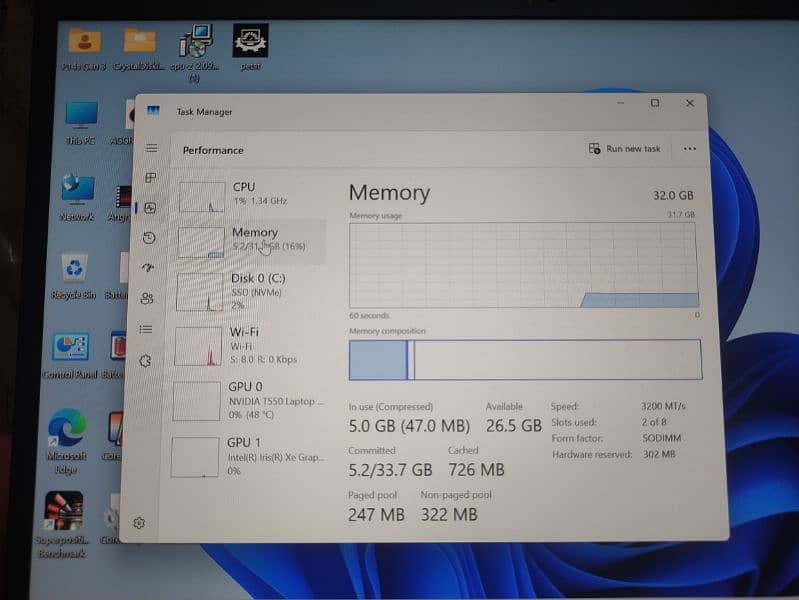
Task: Maximize the Task Manager window
Action: pyautogui.click(x=655, y=103)
